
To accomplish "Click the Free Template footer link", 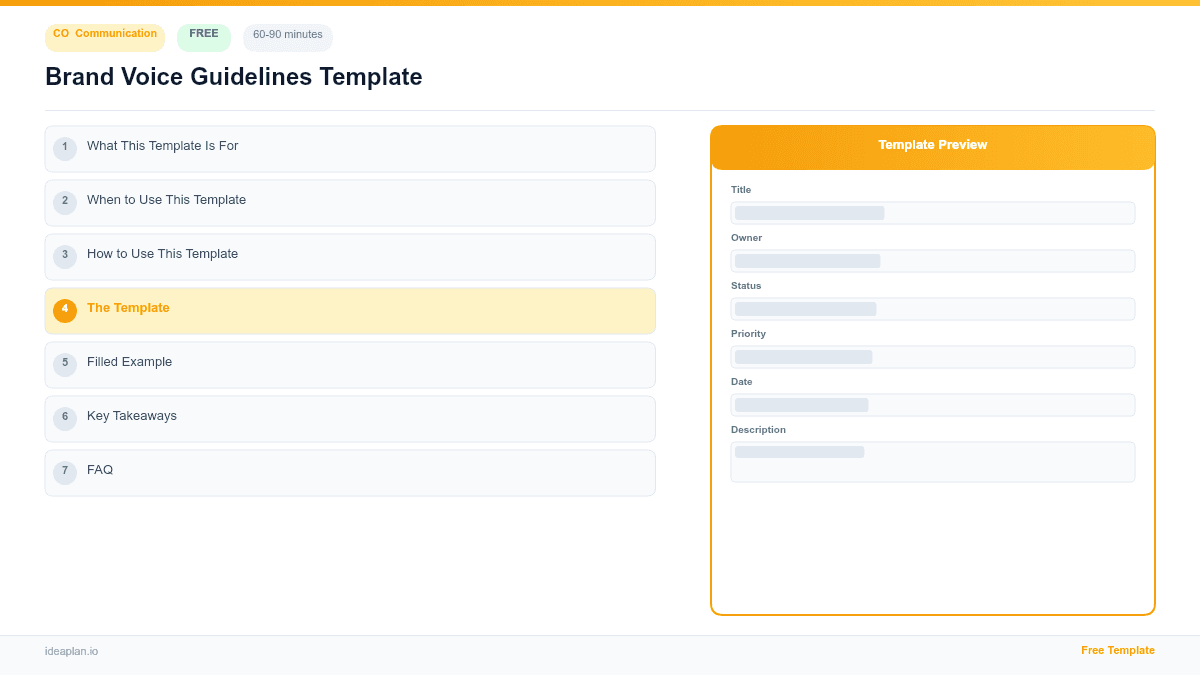I will [x=1118, y=650].
